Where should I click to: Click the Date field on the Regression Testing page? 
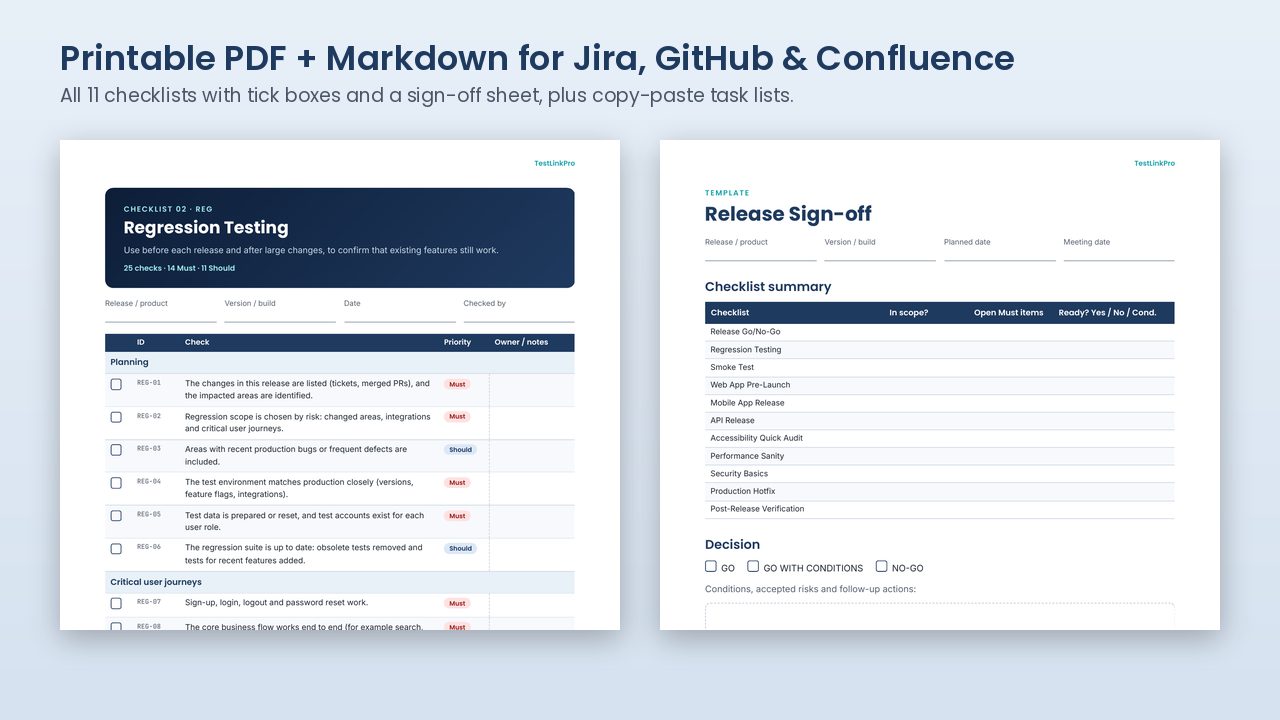400,310
